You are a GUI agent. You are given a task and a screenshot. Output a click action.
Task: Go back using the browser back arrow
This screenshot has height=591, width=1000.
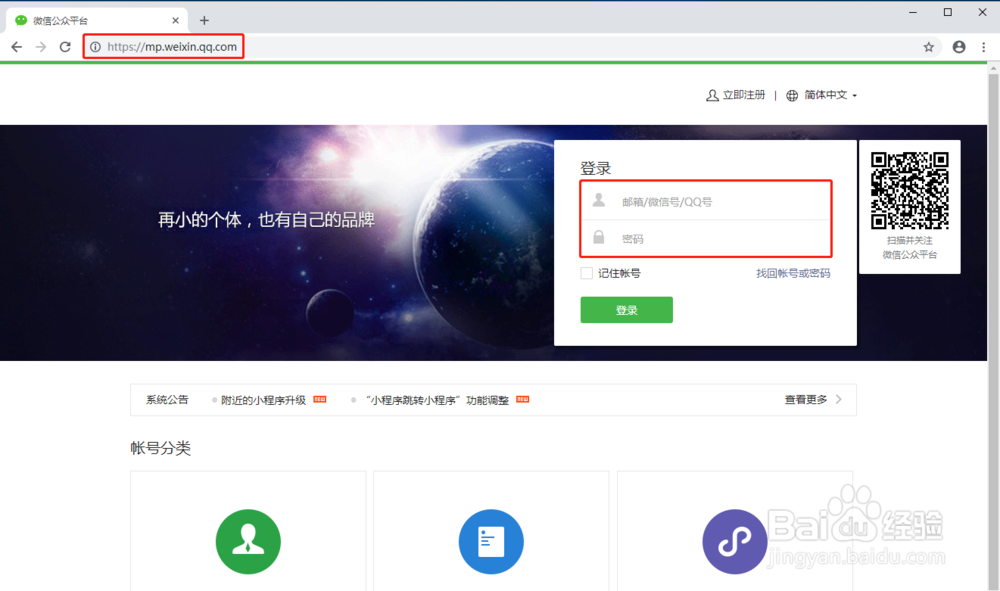click(x=17, y=47)
